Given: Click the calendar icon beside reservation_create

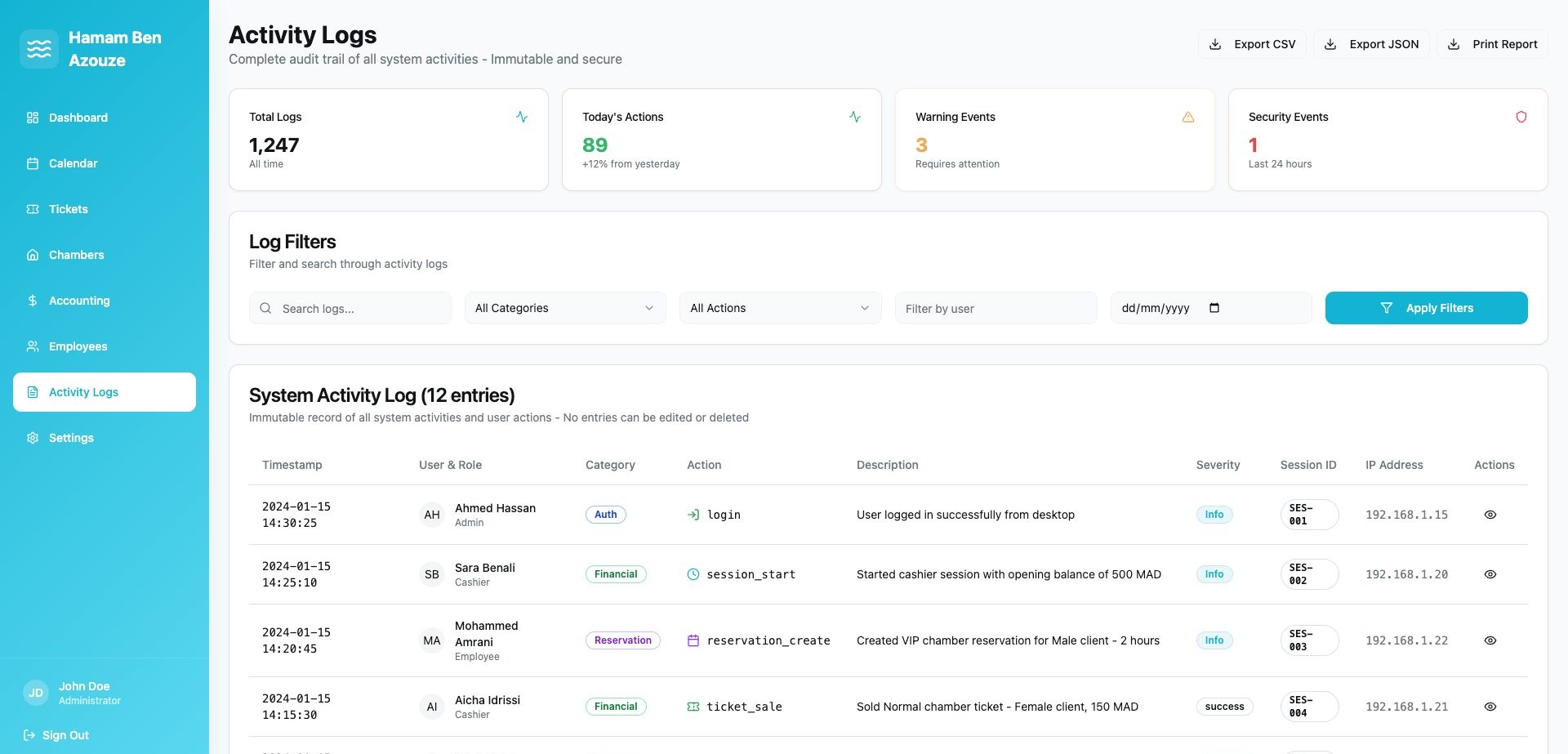Looking at the screenshot, I should (693, 640).
